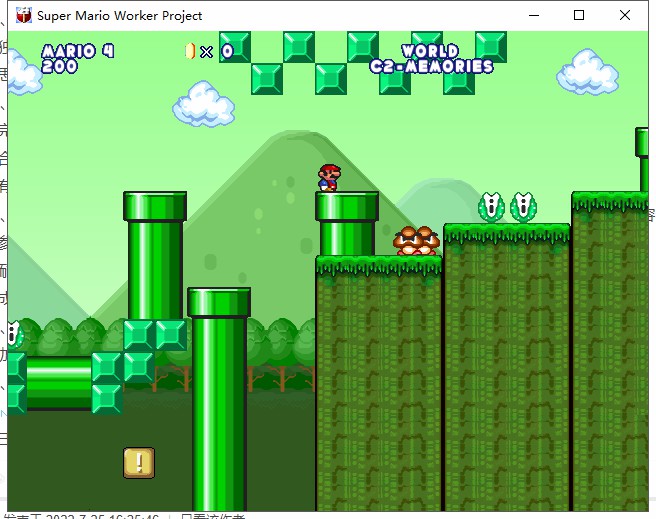Click the "C2-MEMORIES" level name

(431, 66)
